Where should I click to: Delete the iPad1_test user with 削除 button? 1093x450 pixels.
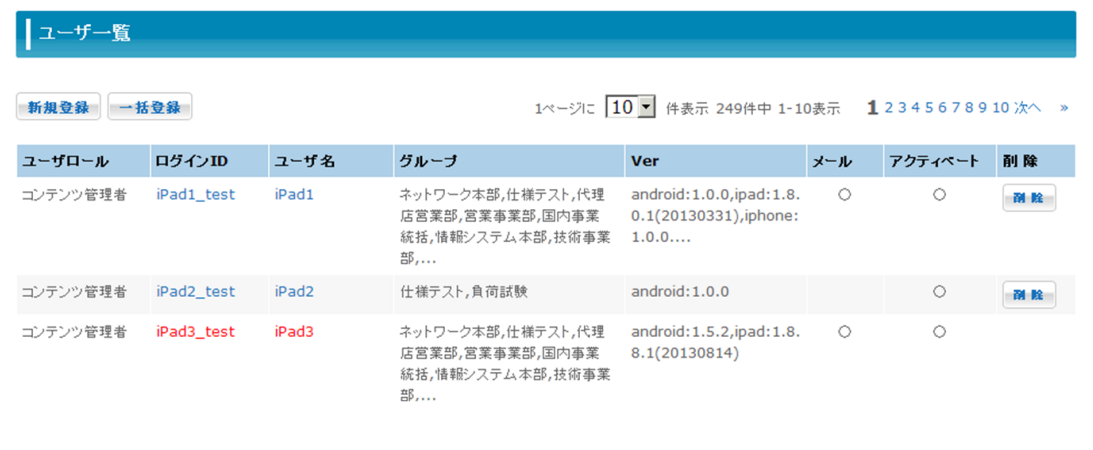click(x=1029, y=198)
